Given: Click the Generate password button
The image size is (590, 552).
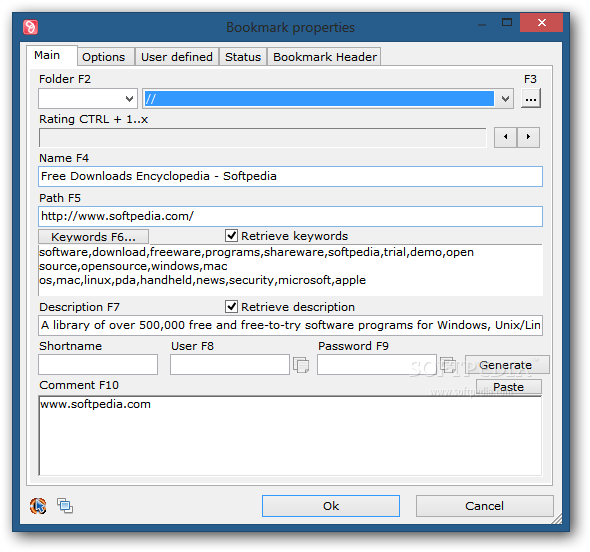Looking at the screenshot, I should 506,365.
